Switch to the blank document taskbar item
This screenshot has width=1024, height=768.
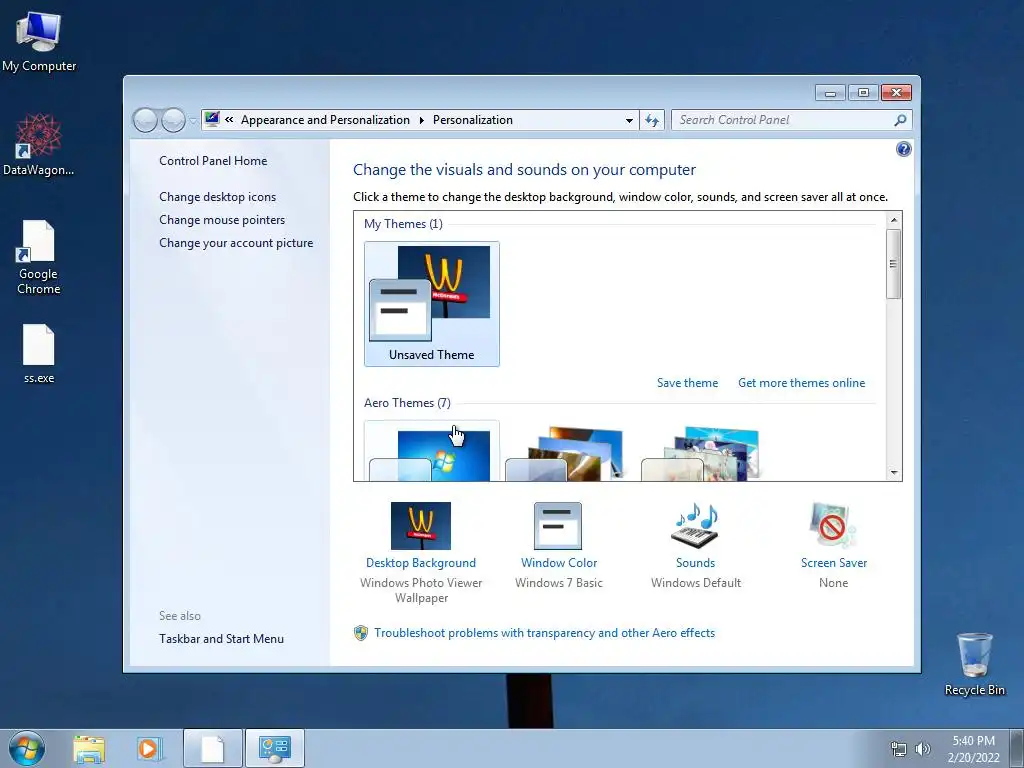pos(213,748)
